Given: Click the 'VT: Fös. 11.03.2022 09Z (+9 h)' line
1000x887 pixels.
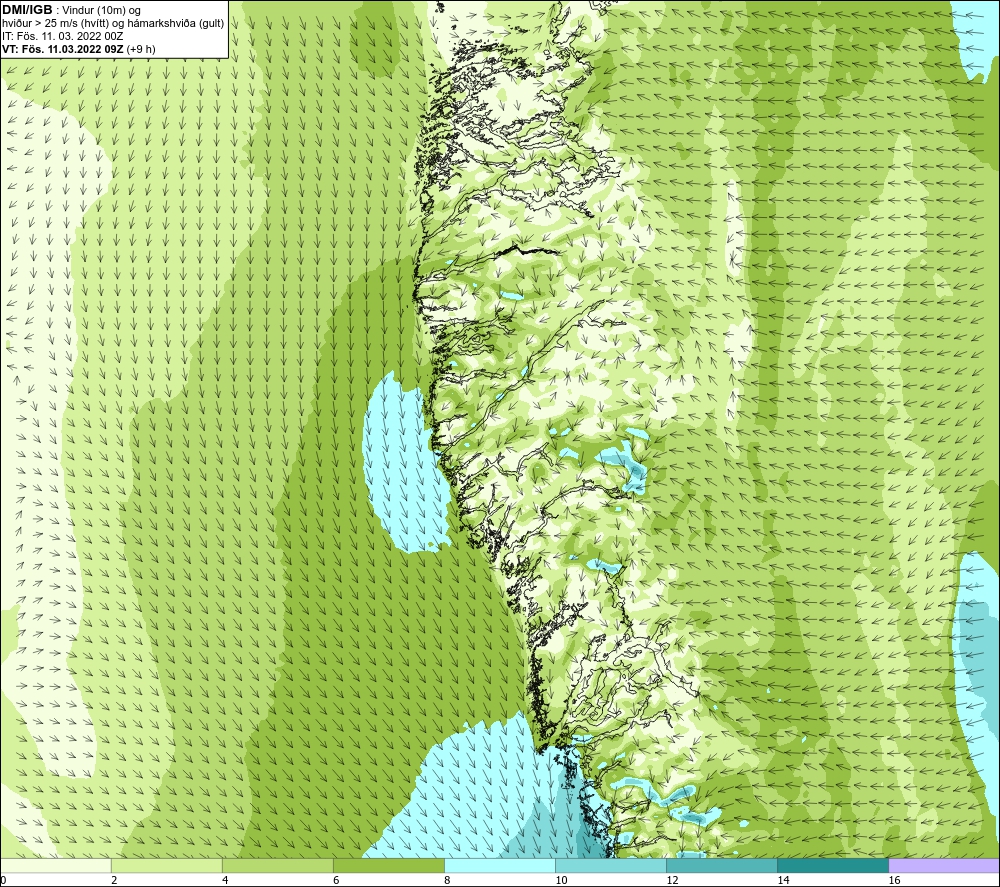Looking at the screenshot, I should (x=78, y=49).
